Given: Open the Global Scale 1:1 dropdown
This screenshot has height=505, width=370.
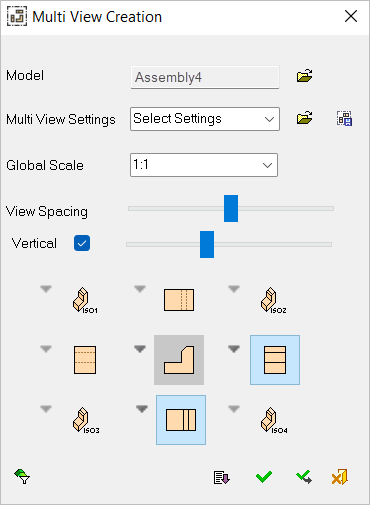Looking at the screenshot, I should coord(204,165).
